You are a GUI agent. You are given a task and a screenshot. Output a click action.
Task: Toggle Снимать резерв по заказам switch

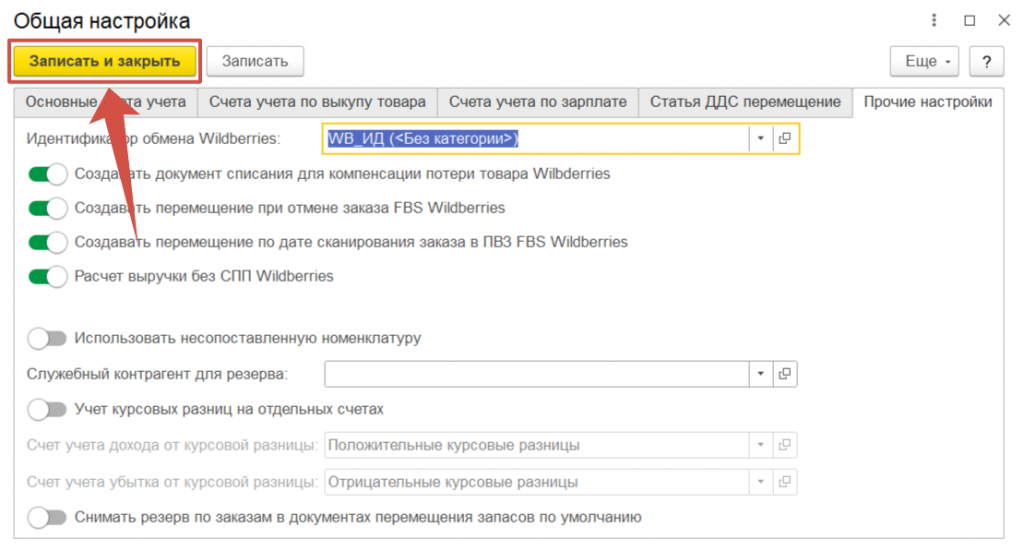point(47,518)
